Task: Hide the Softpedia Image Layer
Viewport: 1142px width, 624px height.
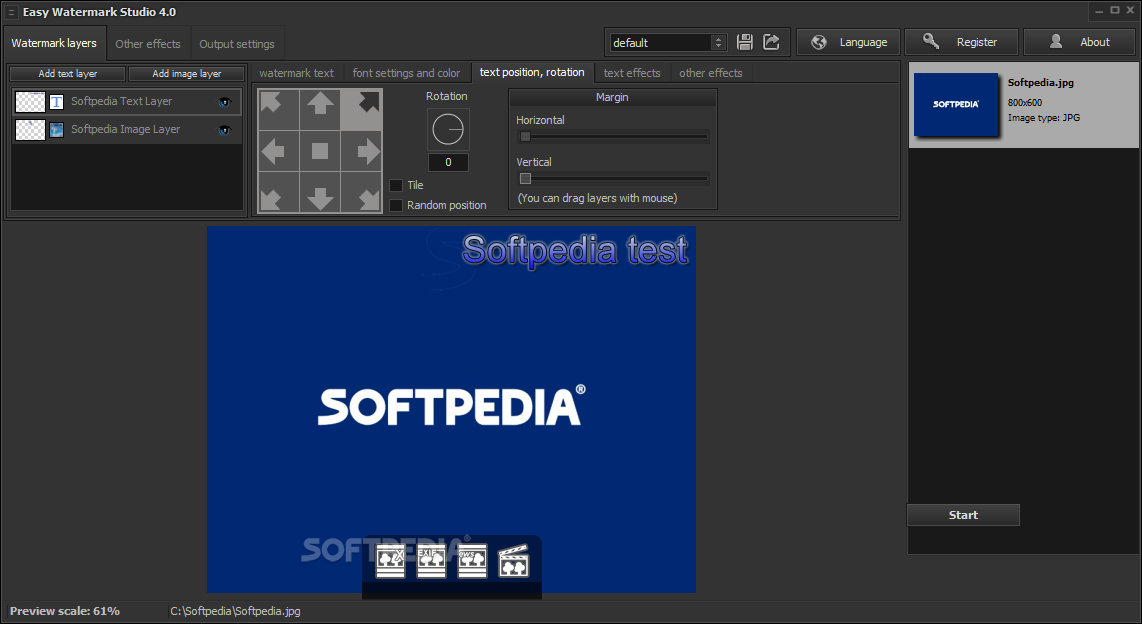Action: point(224,130)
